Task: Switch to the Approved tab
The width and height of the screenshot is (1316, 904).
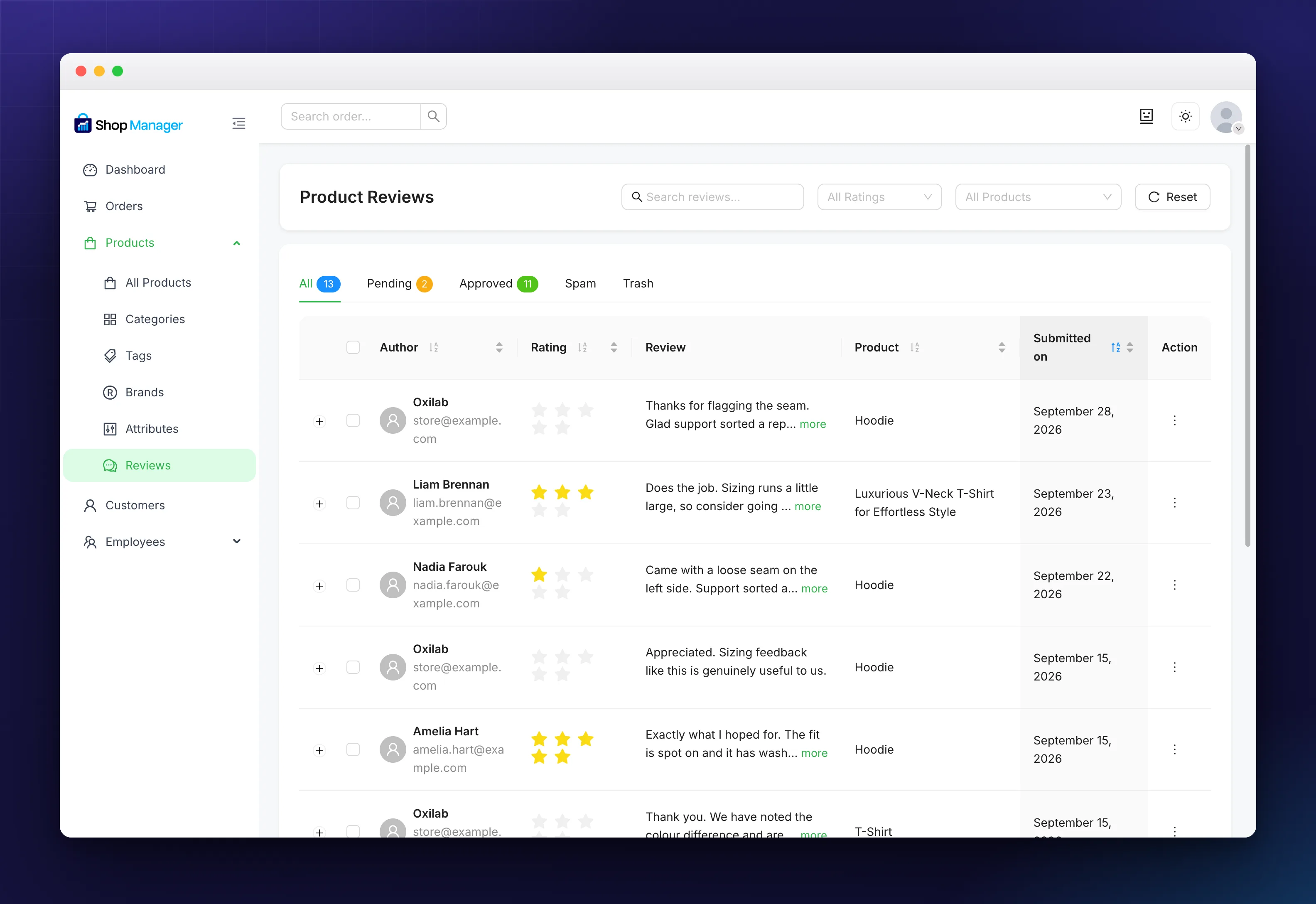Action: 498,284
